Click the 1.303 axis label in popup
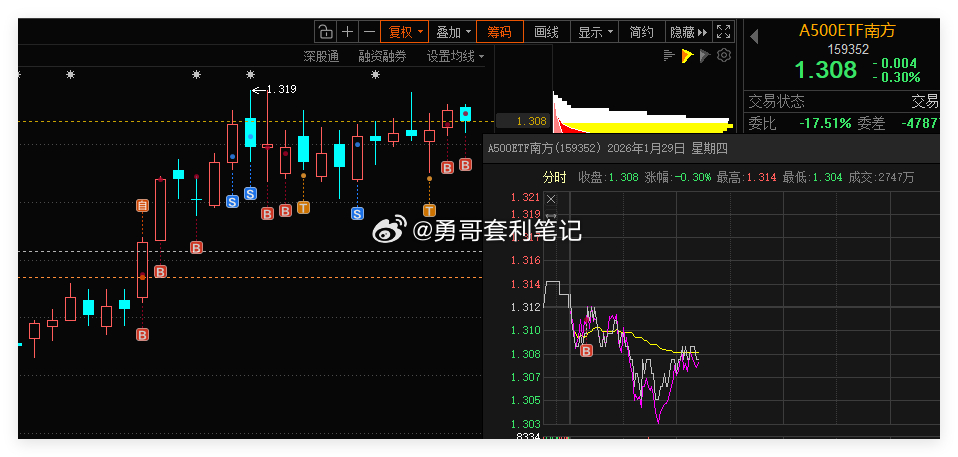958x457 pixels. (525, 424)
